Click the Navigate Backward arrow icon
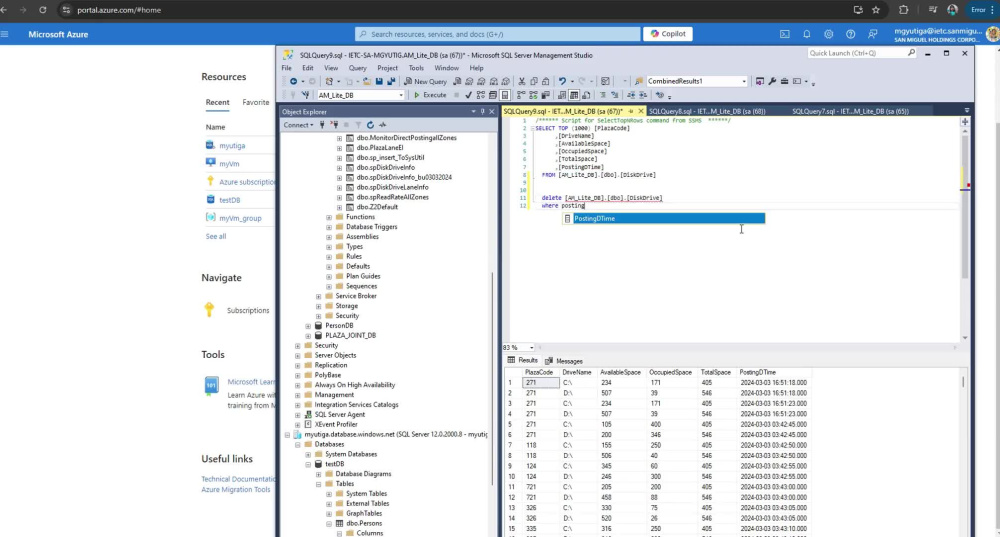The height and width of the screenshot is (537, 1000). click(293, 82)
